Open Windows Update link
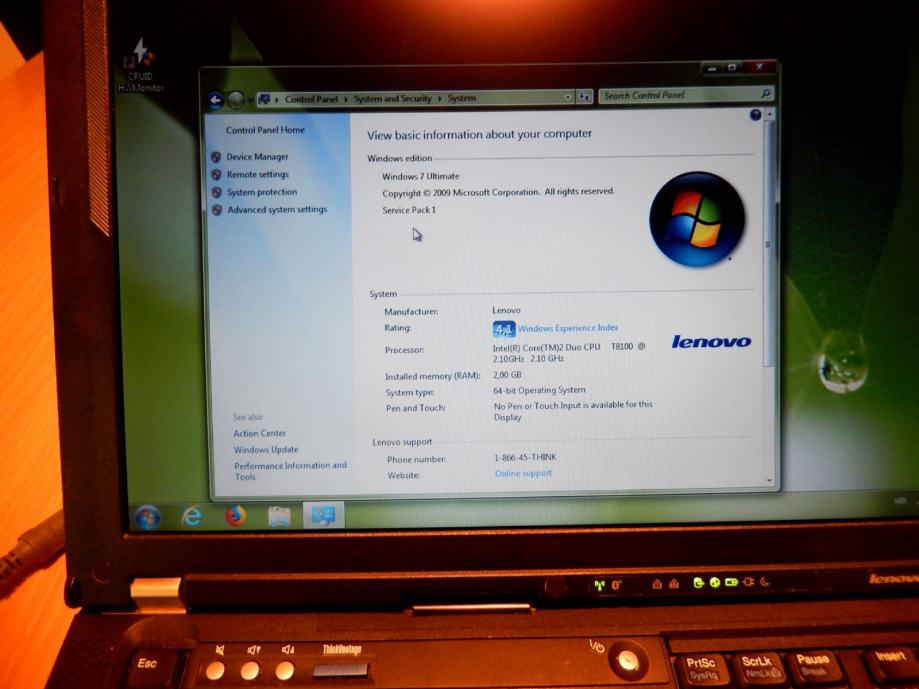The width and height of the screenshot is (919, 689). tap(266, 450)
